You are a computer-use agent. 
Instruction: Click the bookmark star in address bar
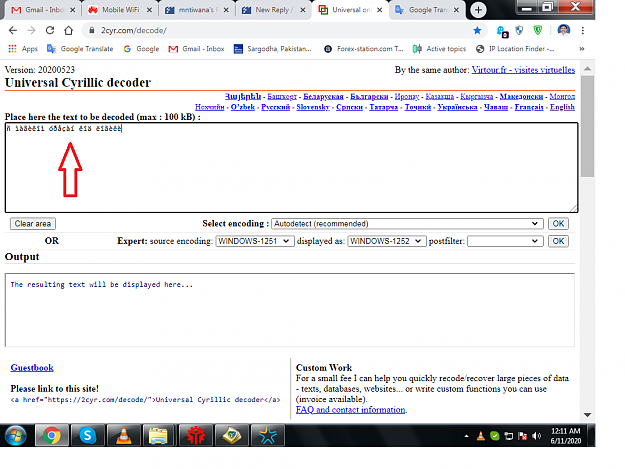click(x=477, y=30)
